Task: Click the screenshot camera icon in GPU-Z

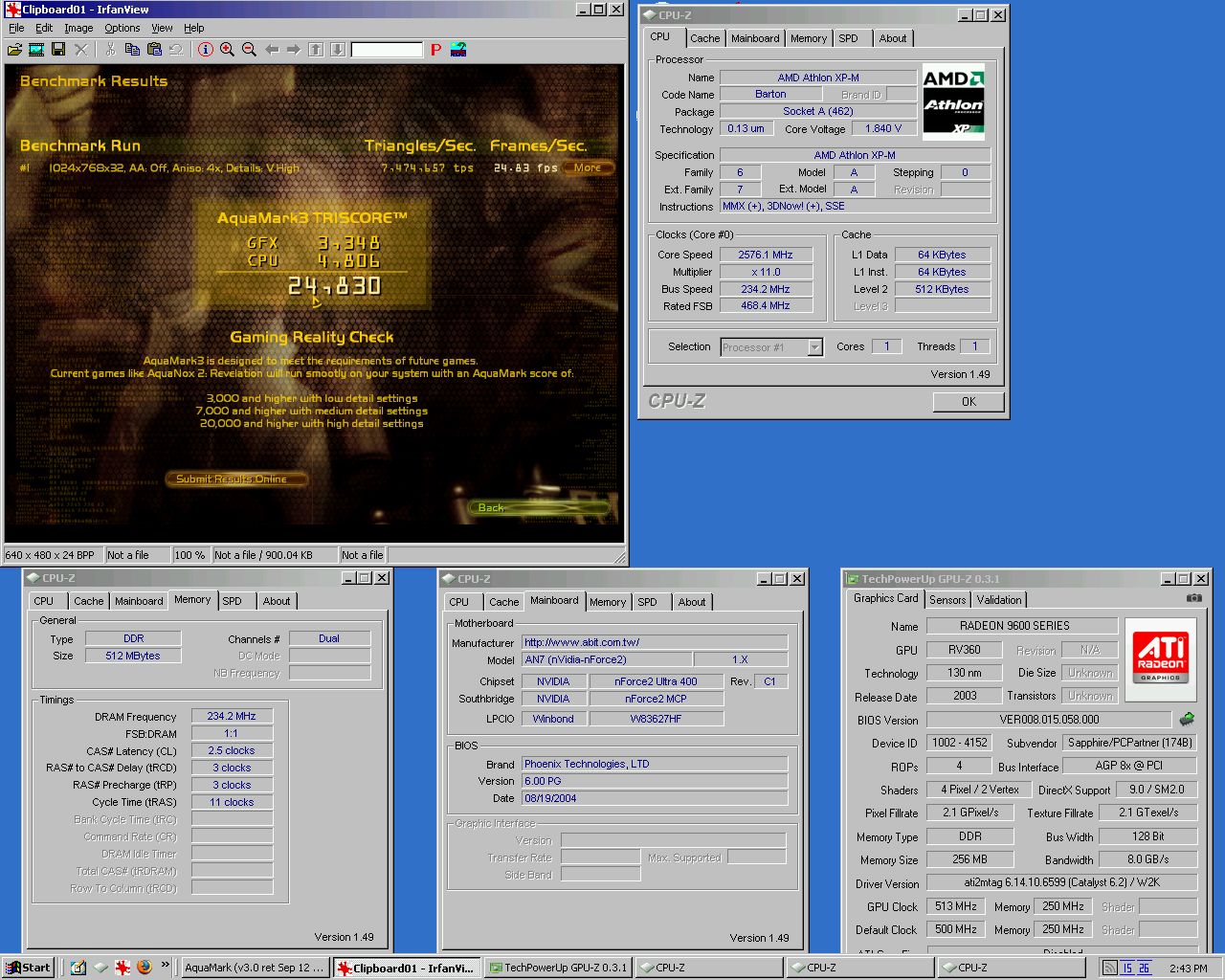Action: 1193,598
